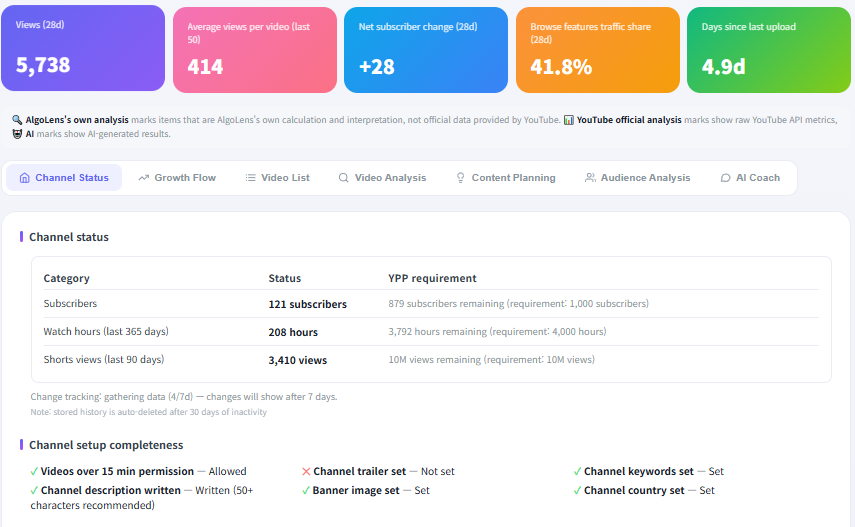
Task: Click the Channel trailer set label
Action: pyautogui.click(x=360, y=471)
